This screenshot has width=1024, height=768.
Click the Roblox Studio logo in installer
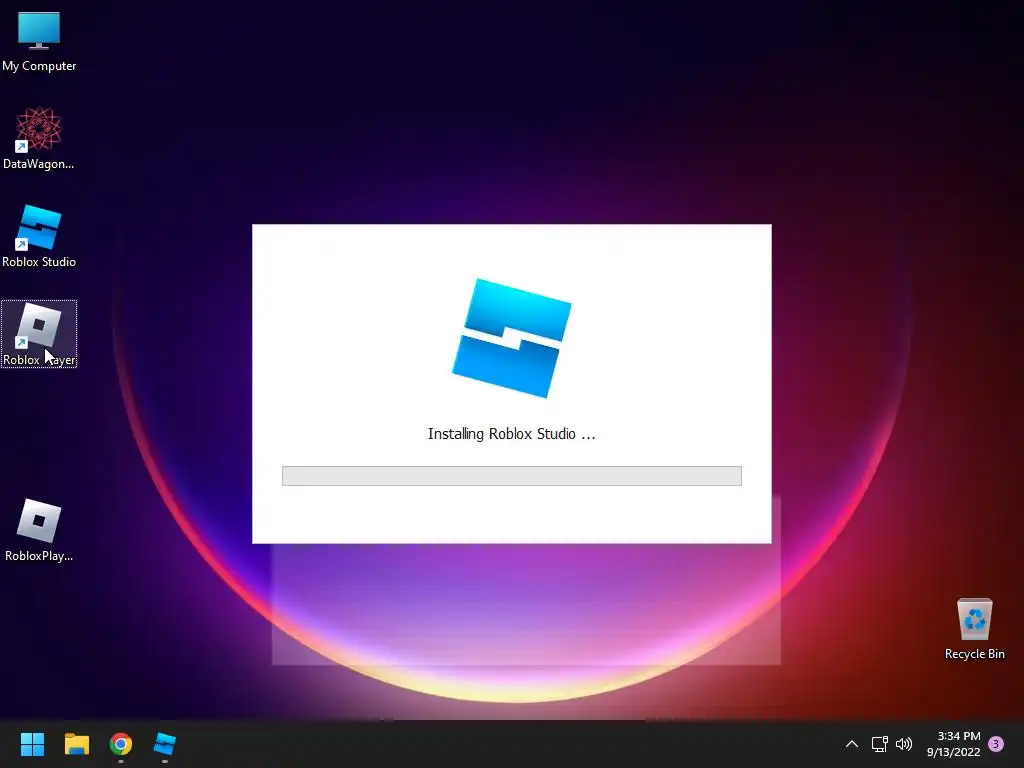pyautogui.click(x=512, y=338)
